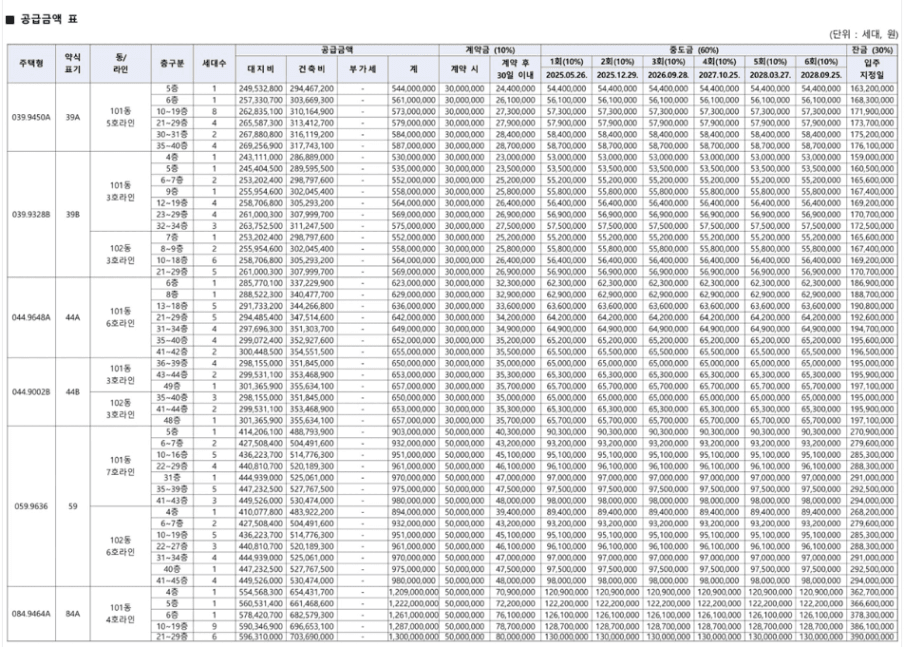Click total price '544,000,000'
Viewport: 904px width, 647px height.
[413, 89]
